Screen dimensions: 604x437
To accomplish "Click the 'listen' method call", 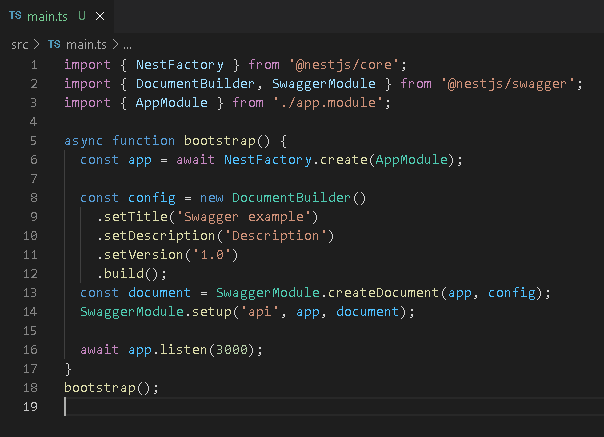I will [184, 350].
